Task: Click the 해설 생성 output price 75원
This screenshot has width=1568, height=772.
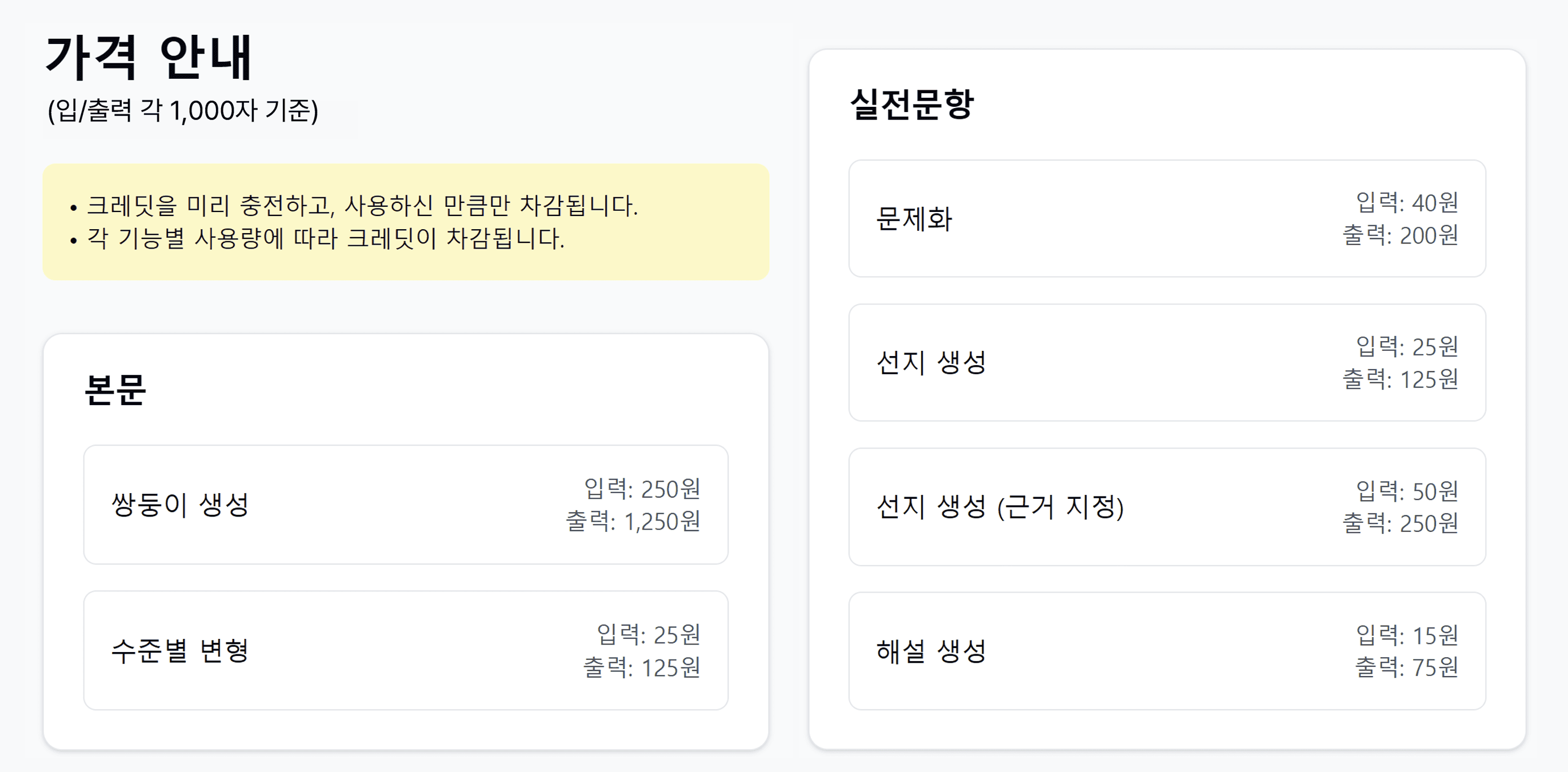Action: (x=1407, y=667)
